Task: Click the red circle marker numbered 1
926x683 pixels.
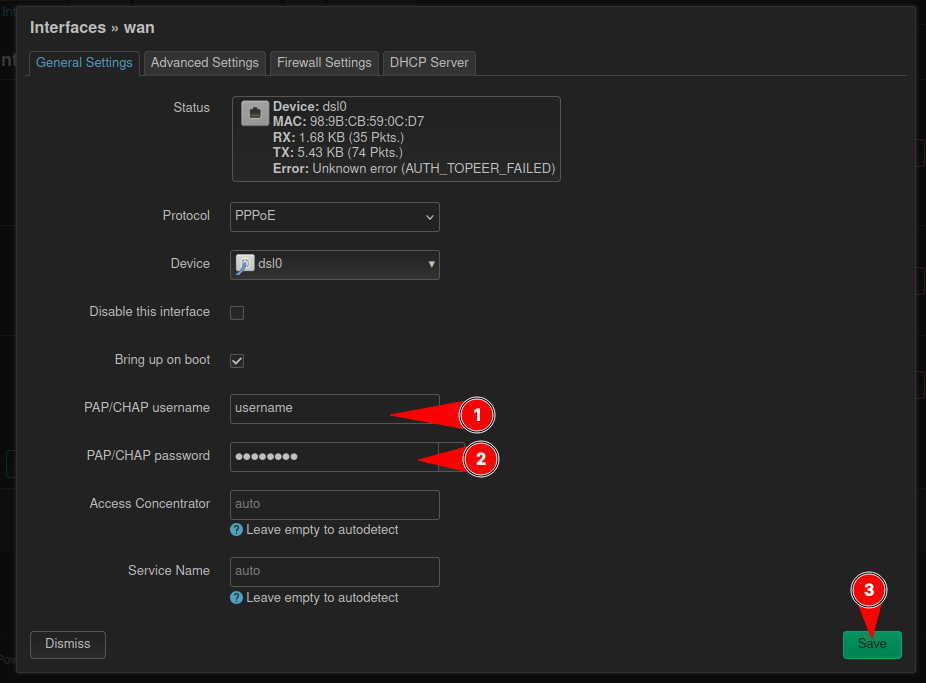Action: pos(477,414)
